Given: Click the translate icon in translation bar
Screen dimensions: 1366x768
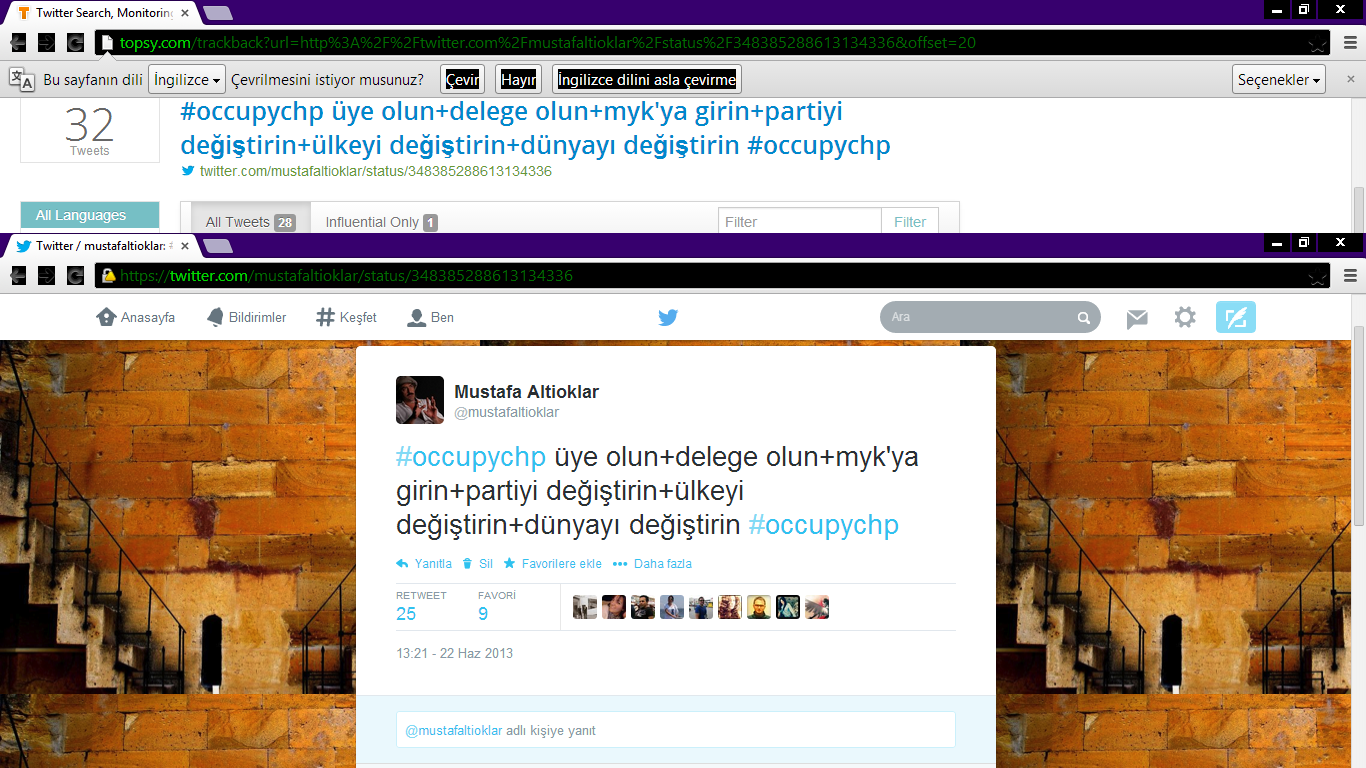Looking at the screenshot, I should [x=21, y=80].
